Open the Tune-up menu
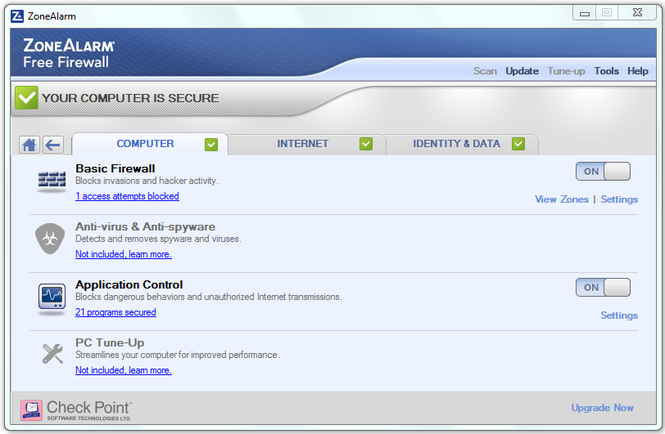Image resolution: width=665 pixels, height=434 pixels. click(x=566, y=71)
